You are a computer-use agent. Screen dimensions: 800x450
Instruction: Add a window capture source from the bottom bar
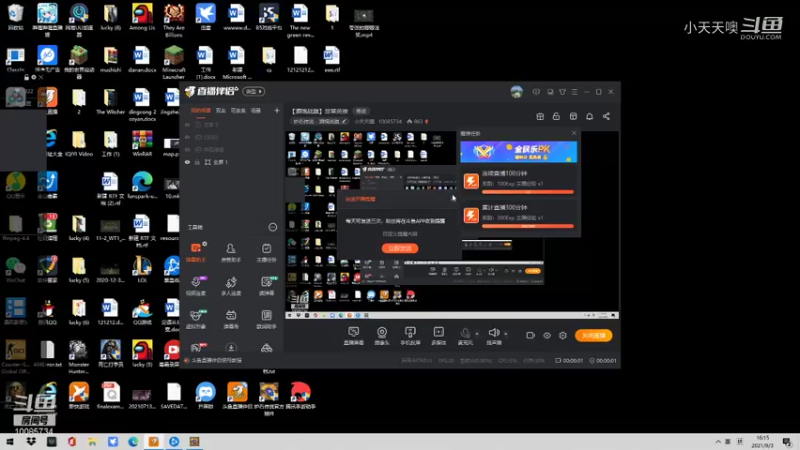pos(353,336)
